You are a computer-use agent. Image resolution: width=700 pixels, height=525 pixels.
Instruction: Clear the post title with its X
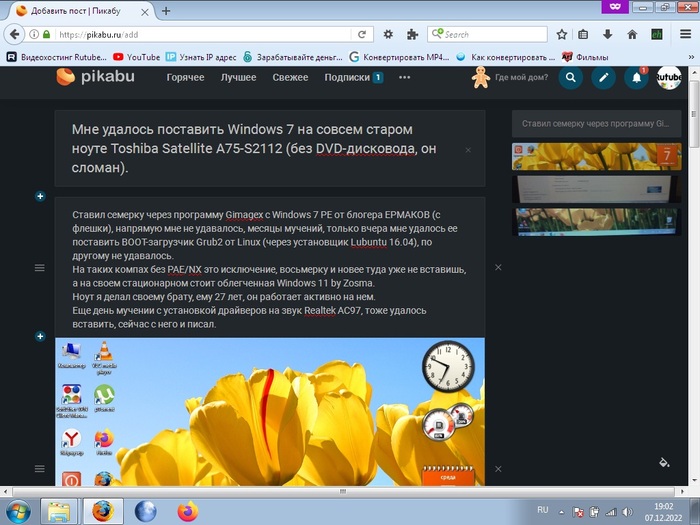click(x=468, y=150)
